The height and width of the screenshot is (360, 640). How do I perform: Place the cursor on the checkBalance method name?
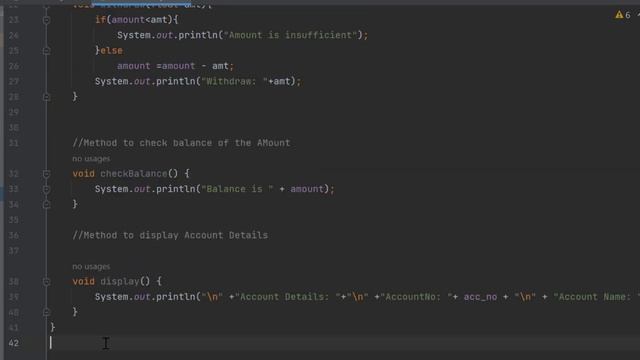[134, 173]
